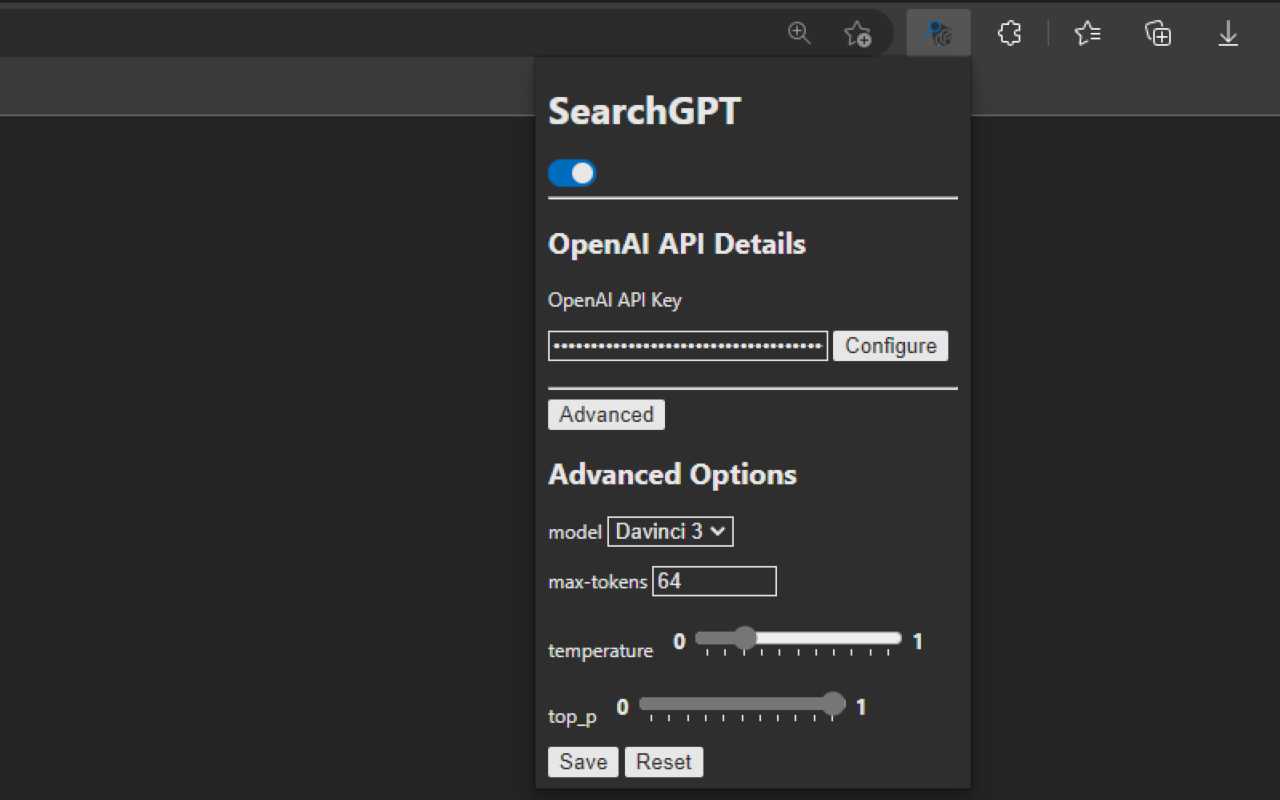Open the Extensions puzzle icon
Screen dimensions: 1280x800
pos(1010,34)
